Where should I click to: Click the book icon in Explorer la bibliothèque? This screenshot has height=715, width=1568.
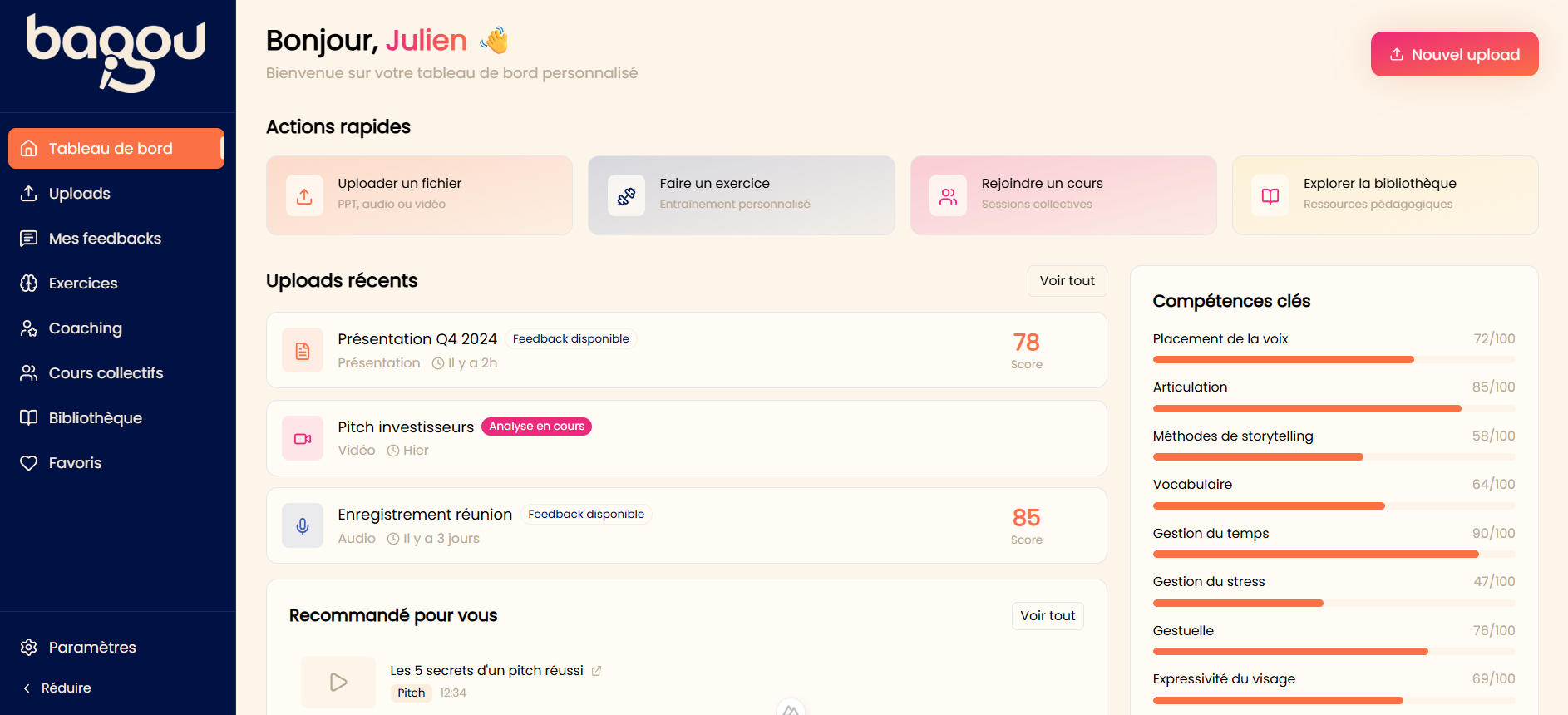coord(1270,196)
